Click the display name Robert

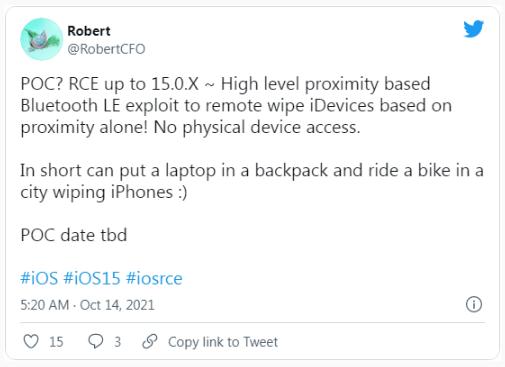click(x=89, y=31)
